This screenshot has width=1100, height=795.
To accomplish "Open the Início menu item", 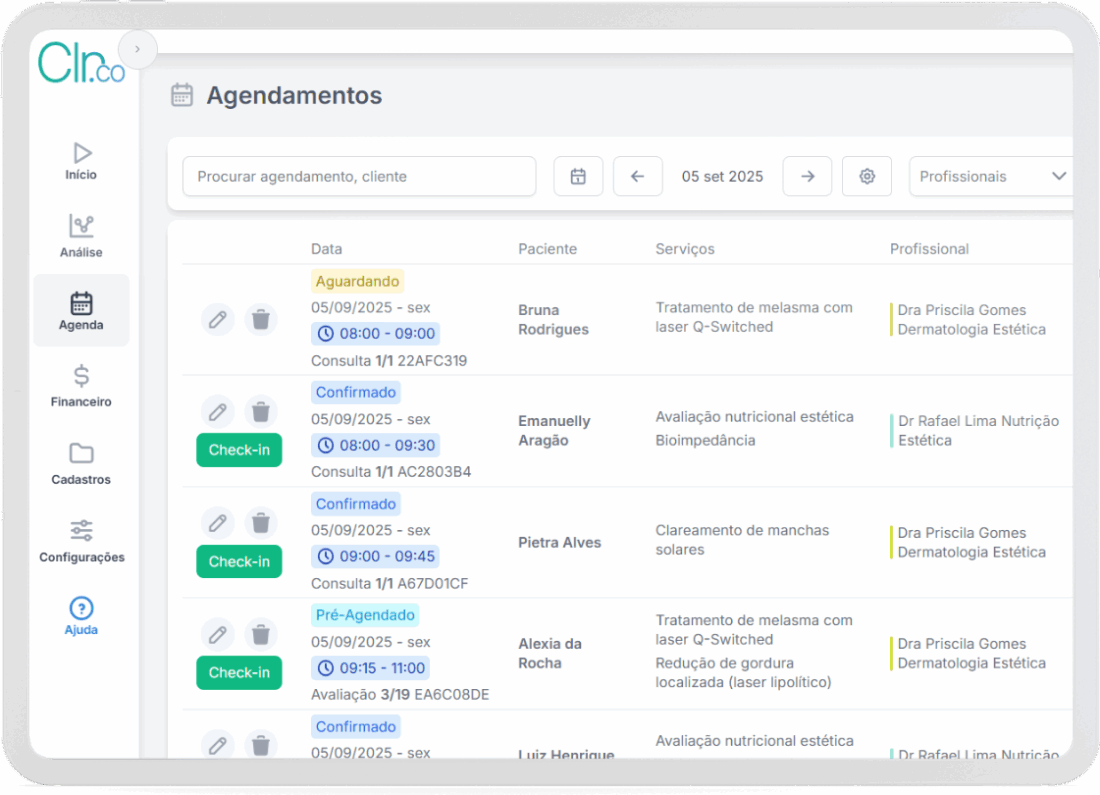I will click(82, 161).
